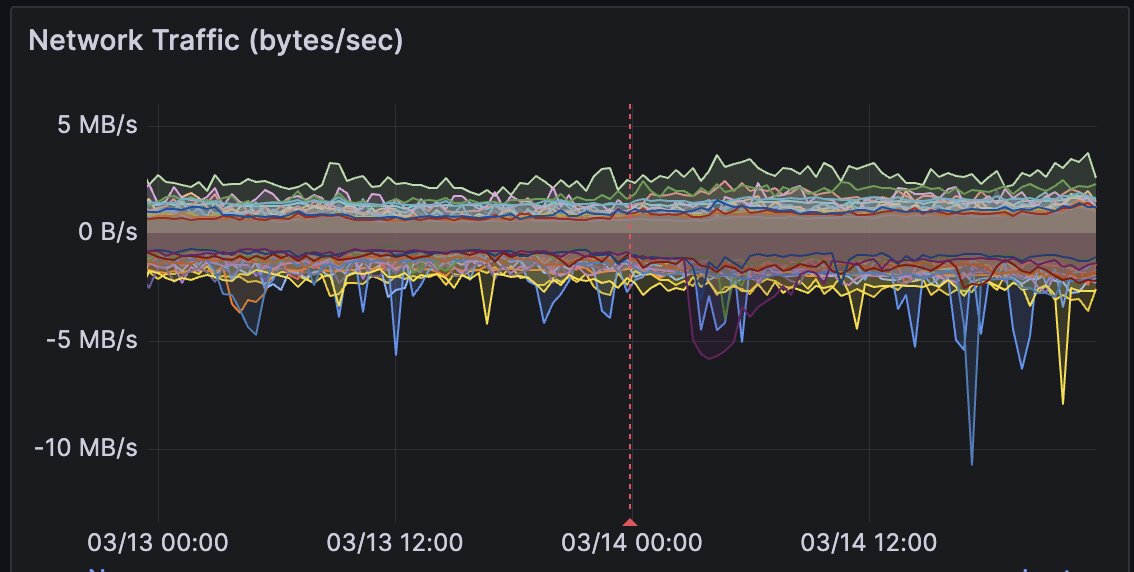Click the 03/13 00:00 x-axis label
1134x572 pixels.
[158, 543]
